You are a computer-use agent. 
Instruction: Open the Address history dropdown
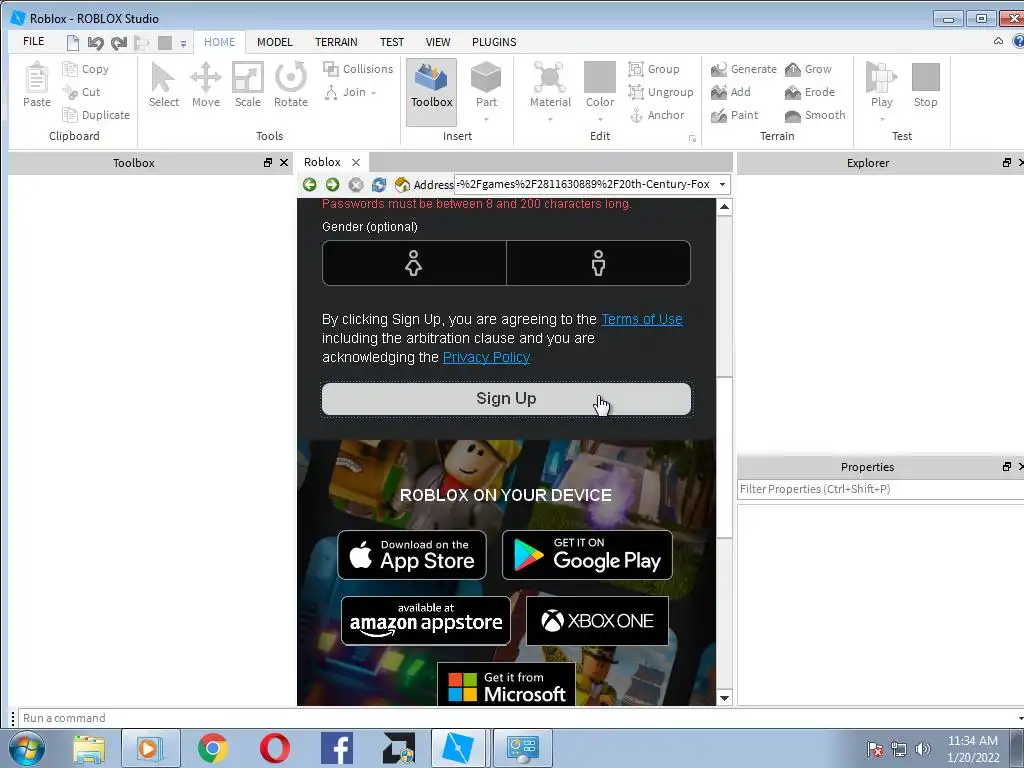click(x=722, y=184)
